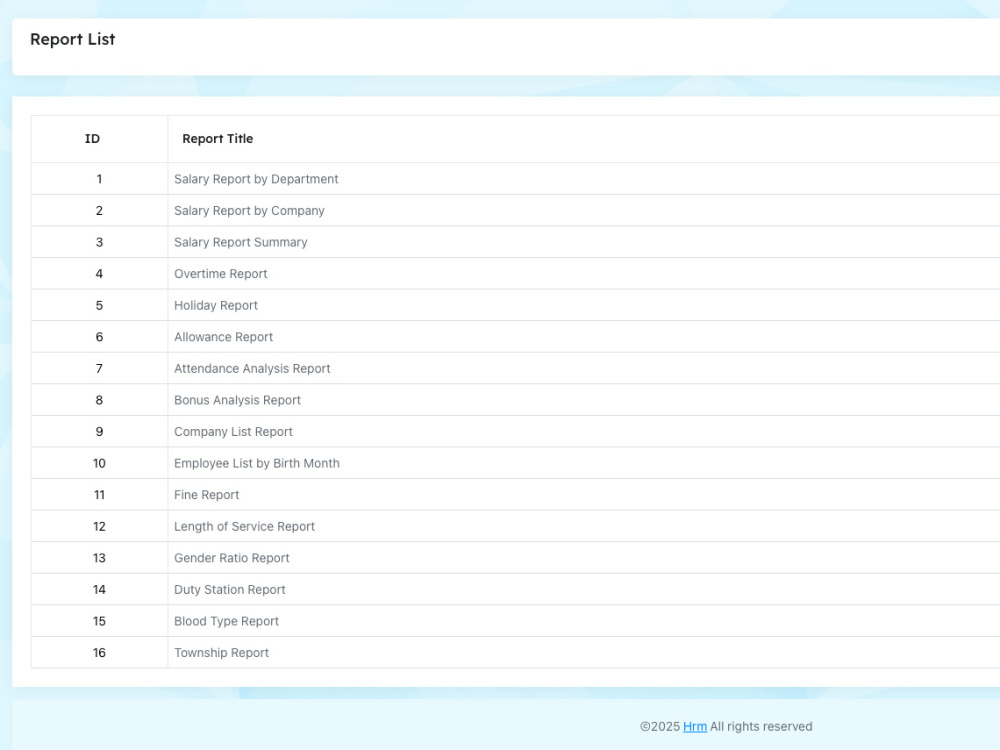Choose the Salary Report Summary entry
Screen dimensions: 1000x750
[240, 242]
